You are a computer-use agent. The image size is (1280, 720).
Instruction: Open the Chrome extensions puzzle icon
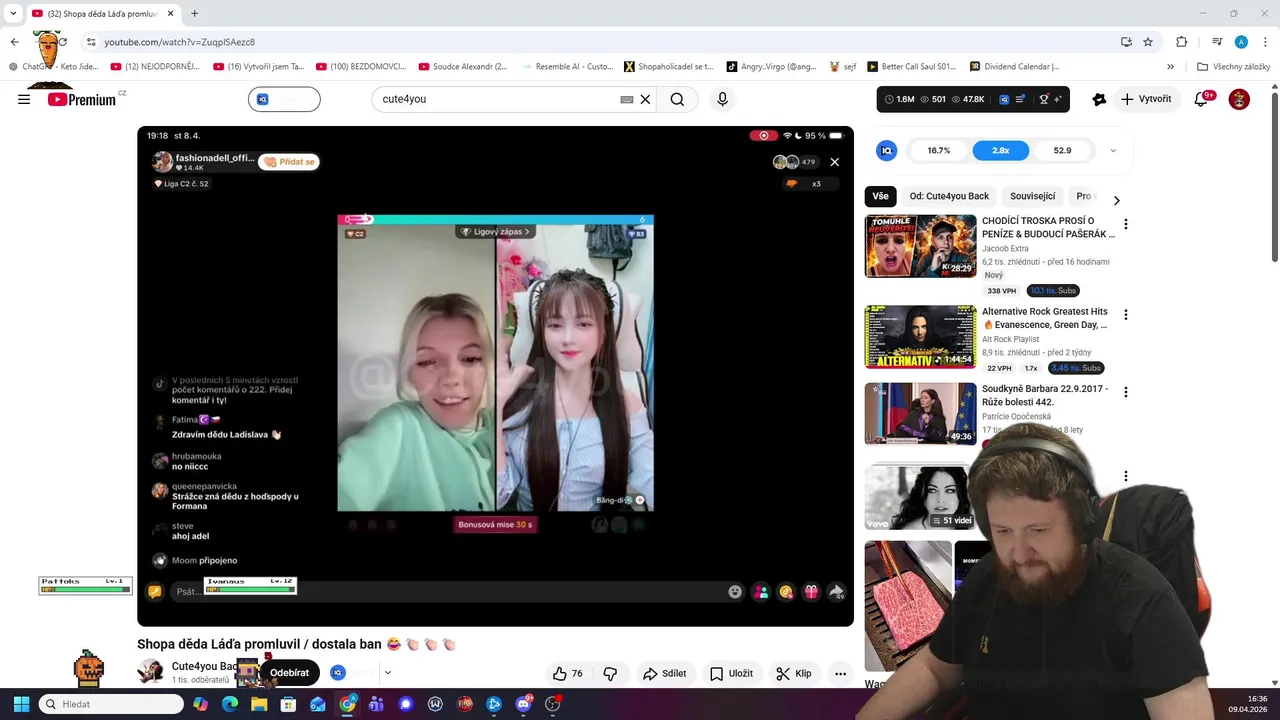click(x=1182, y=42)
